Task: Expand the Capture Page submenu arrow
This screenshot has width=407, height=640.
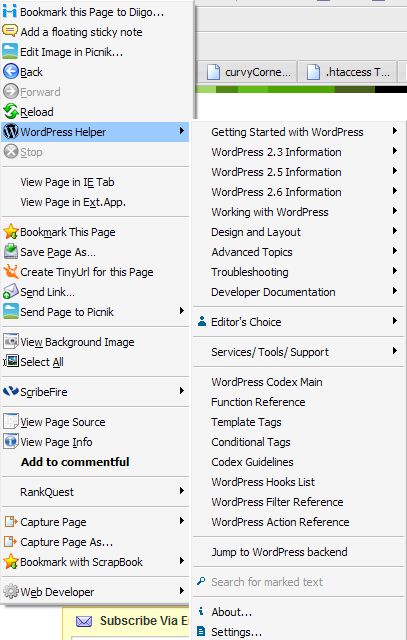Action: click(x=182, y=520)
